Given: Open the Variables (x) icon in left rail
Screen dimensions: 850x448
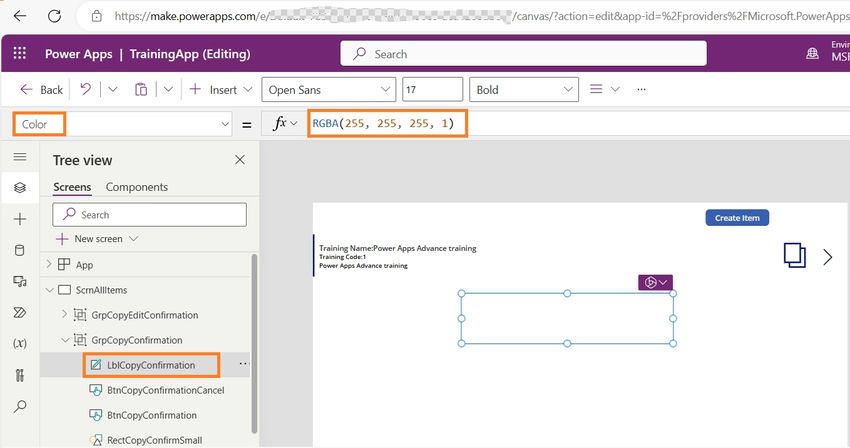Looking at the screenshot, I should pos(20,343).
